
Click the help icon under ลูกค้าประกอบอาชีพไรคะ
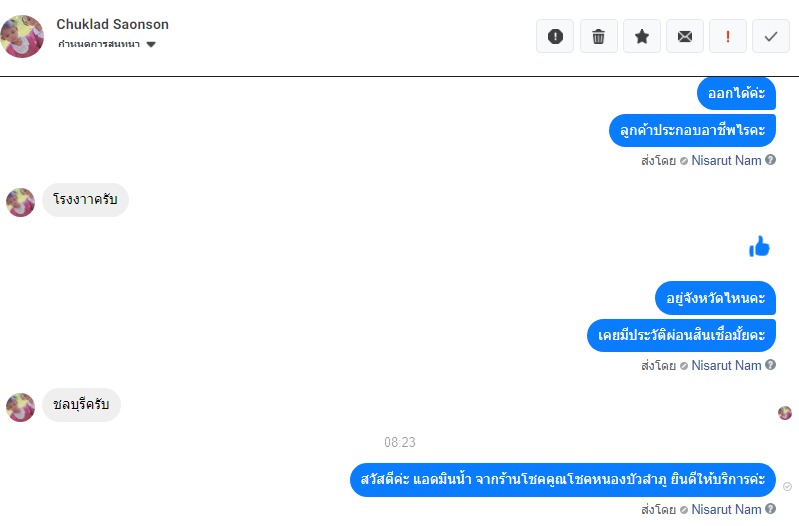click(770, 160)
